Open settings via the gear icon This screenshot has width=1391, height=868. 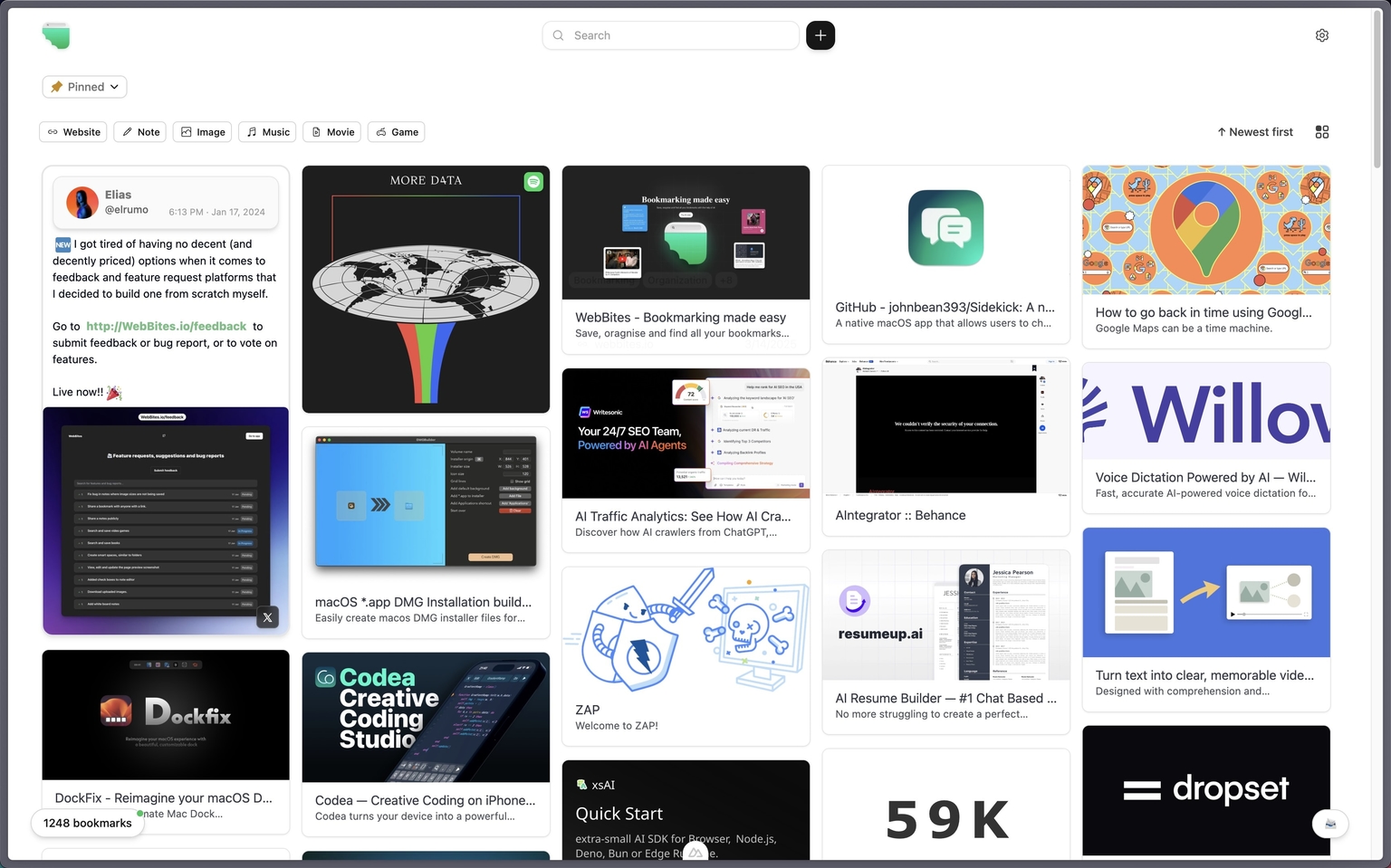1321,35
